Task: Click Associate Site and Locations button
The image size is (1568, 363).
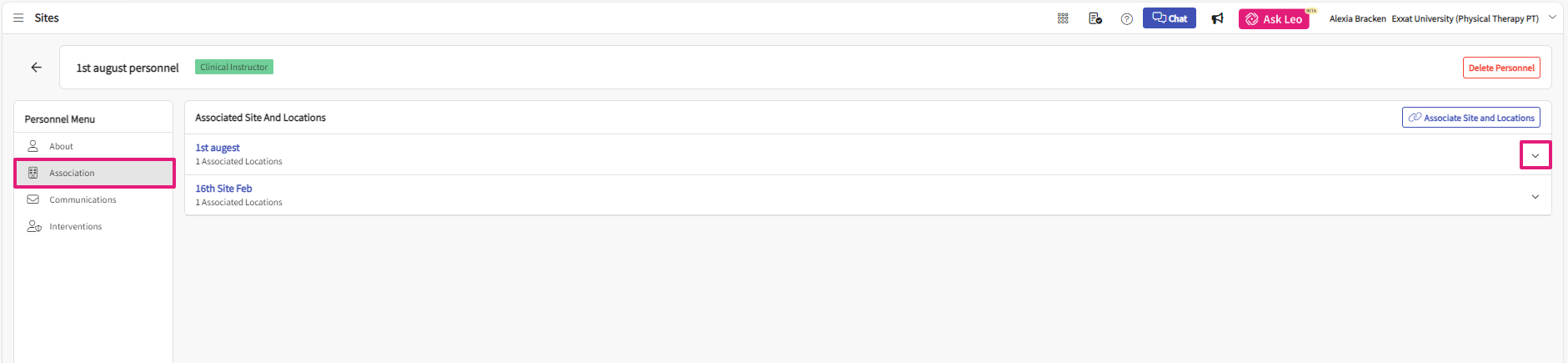Action: pos(1470,118)
